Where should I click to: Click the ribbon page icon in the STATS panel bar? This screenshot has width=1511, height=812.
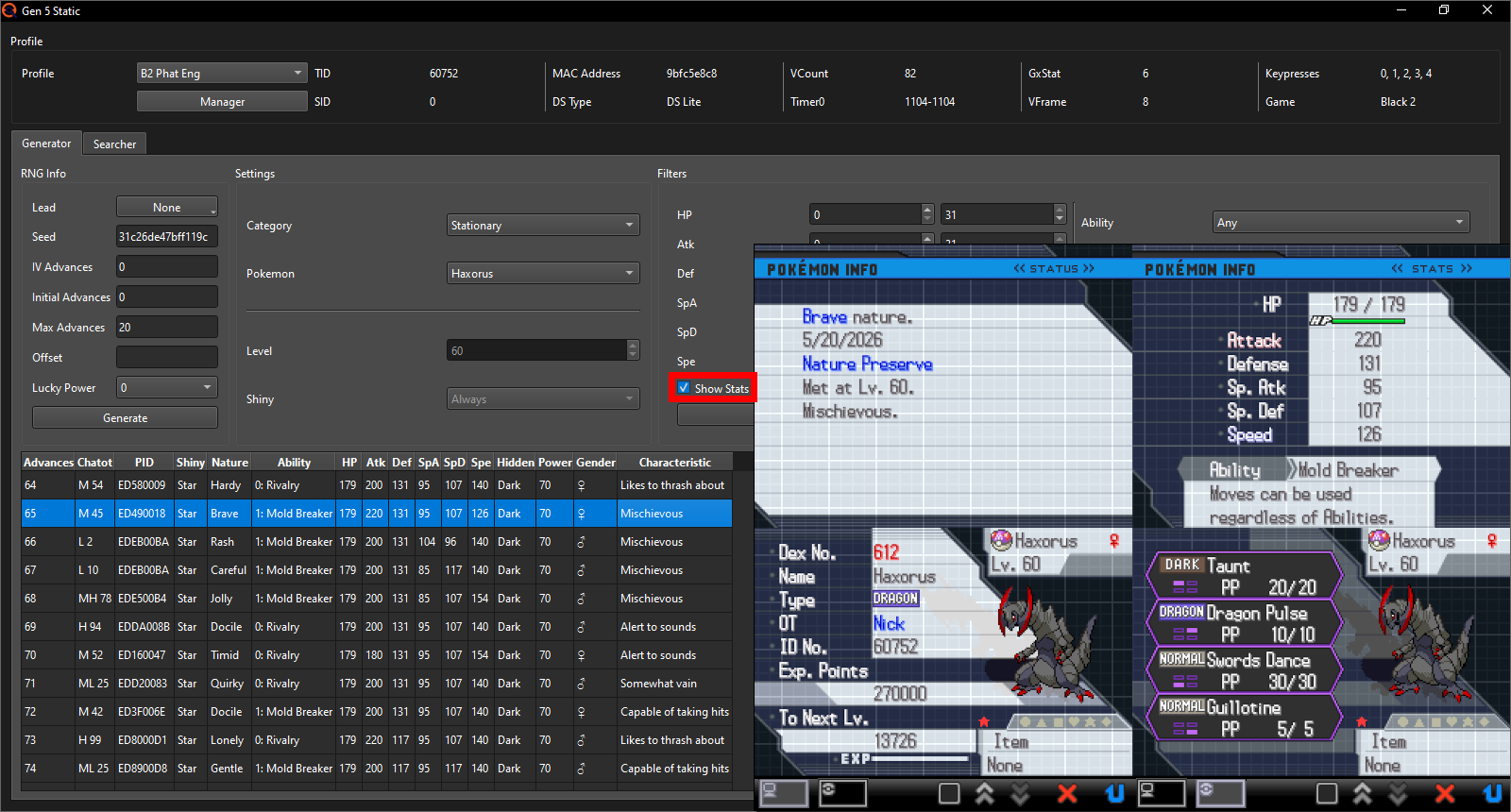click(1220, 793)
